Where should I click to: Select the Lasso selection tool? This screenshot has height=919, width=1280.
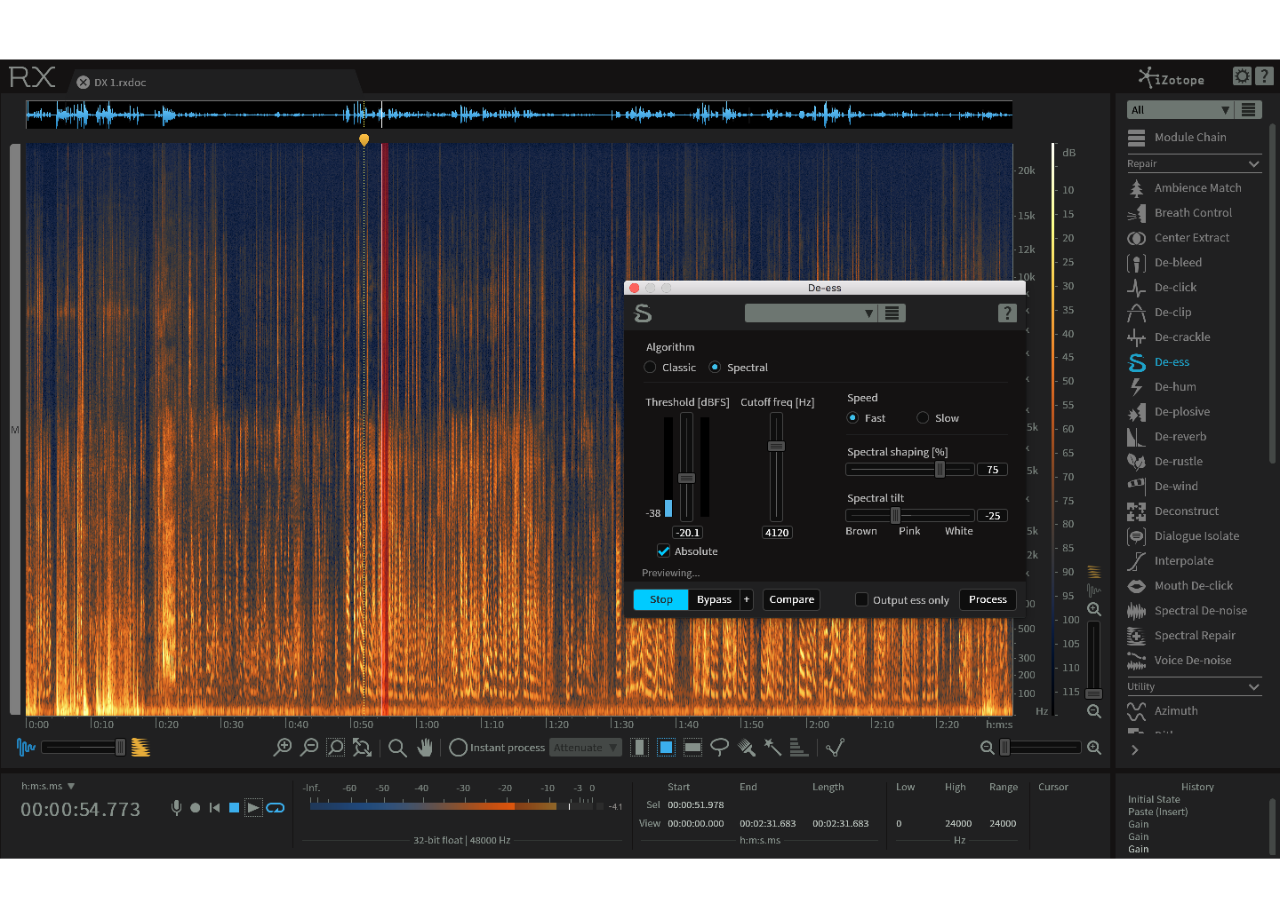click(x=719, y=747)
